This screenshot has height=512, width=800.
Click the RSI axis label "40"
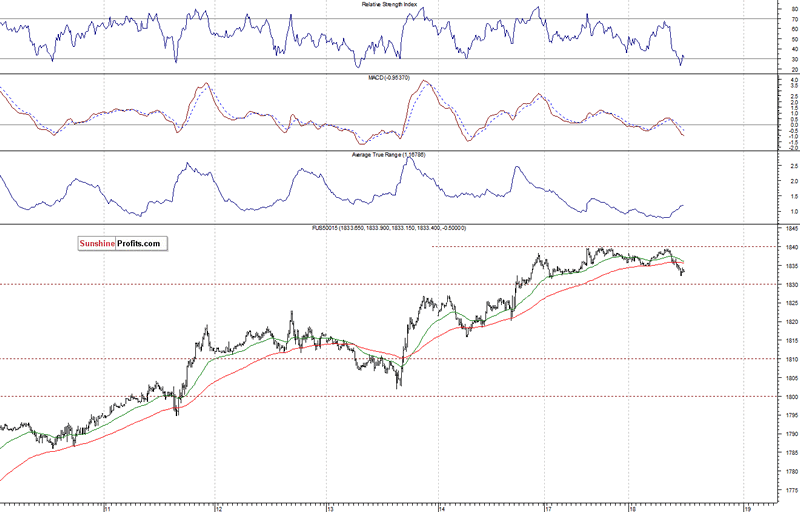coord(795,49)
